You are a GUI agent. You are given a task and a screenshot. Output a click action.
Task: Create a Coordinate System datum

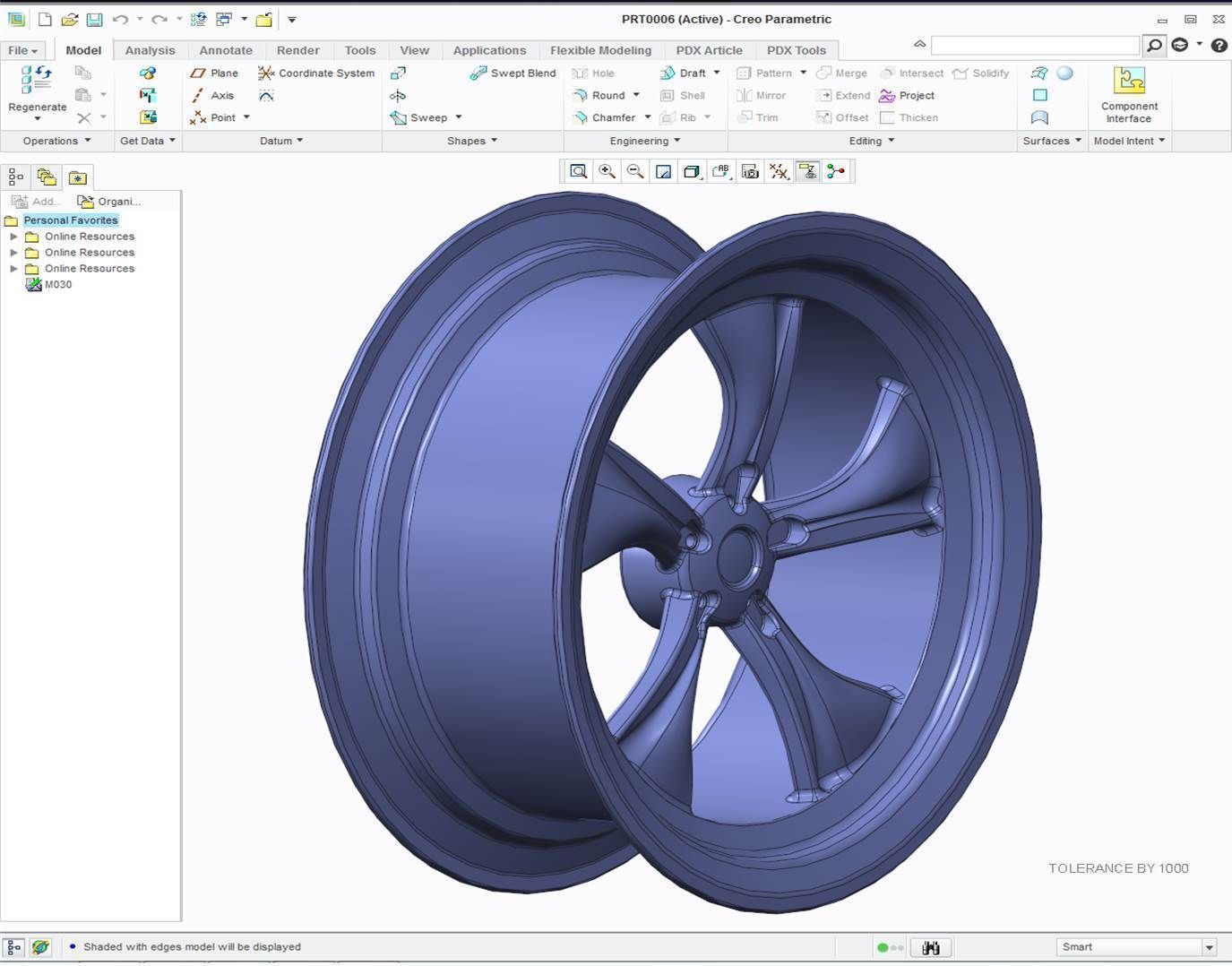pos(315,73)
